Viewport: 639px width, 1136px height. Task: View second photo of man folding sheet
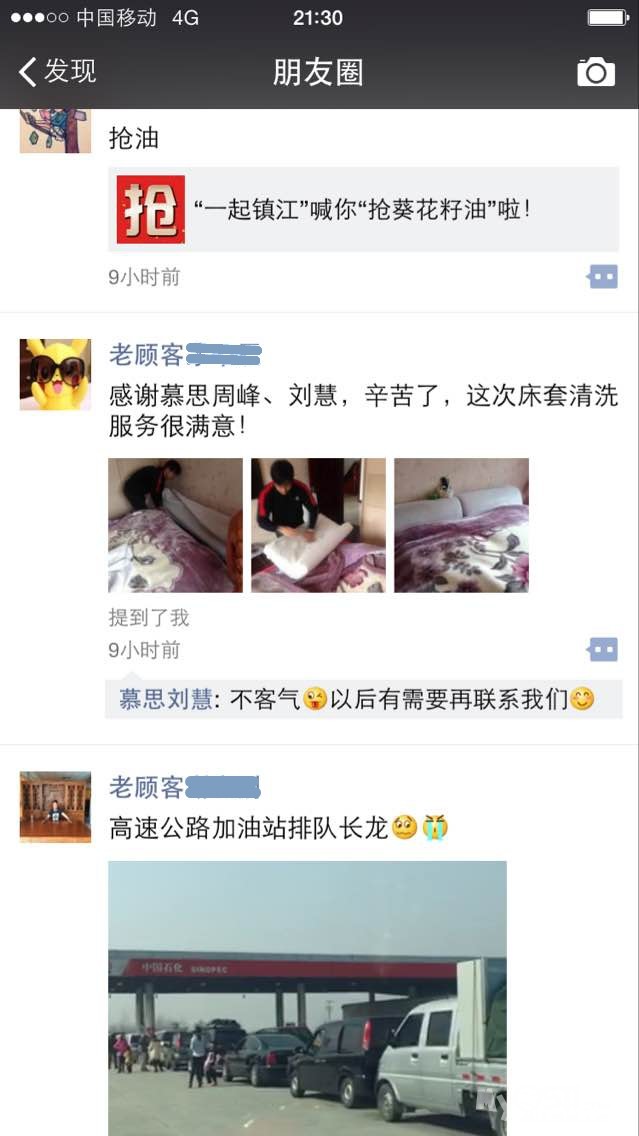[x=319, y=525]
